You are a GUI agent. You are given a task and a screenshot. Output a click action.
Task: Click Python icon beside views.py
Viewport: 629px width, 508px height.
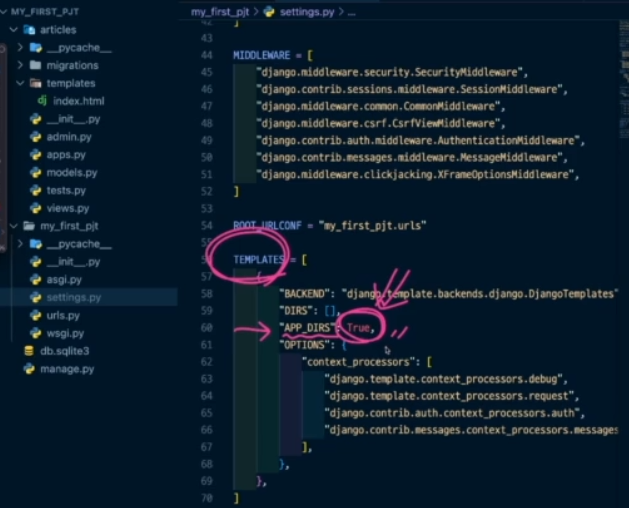36,208
